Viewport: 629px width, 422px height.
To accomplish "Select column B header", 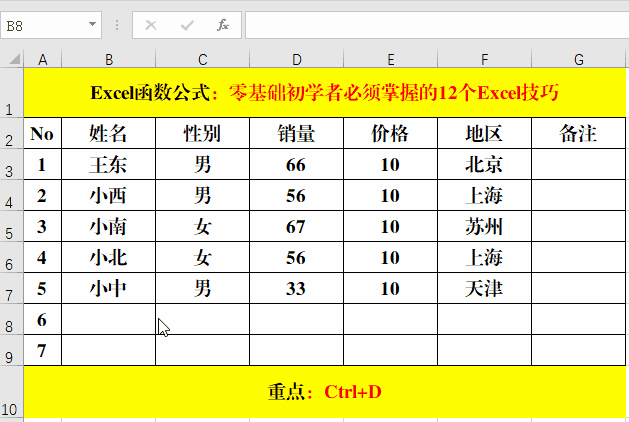I will click(108, 59).
